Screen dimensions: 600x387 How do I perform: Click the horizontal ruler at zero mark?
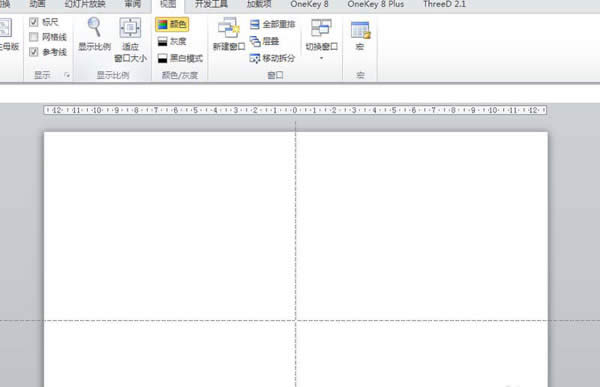(295, 110)
